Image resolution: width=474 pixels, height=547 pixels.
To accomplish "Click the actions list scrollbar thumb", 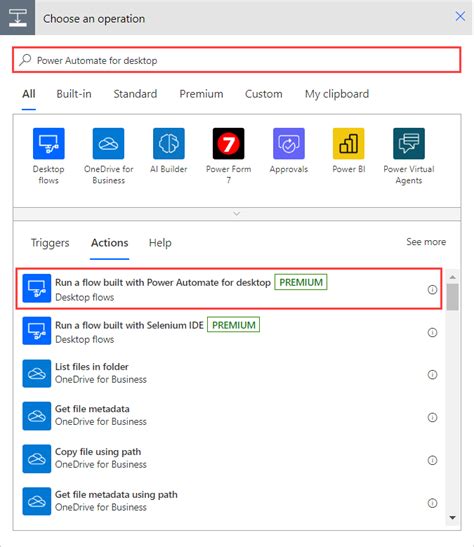I will pos(453,297).
